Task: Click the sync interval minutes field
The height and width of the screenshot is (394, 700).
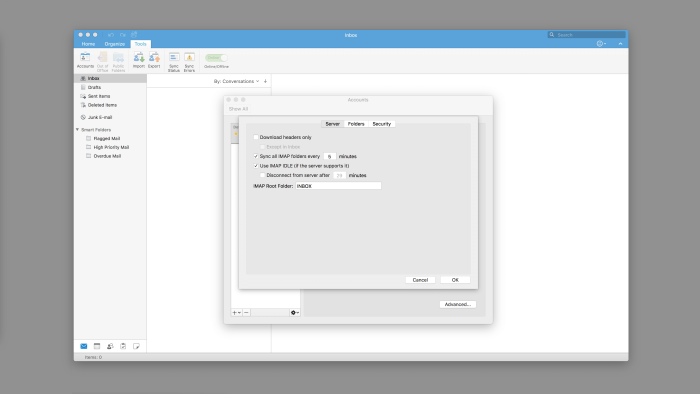Action: coord(329,157)
